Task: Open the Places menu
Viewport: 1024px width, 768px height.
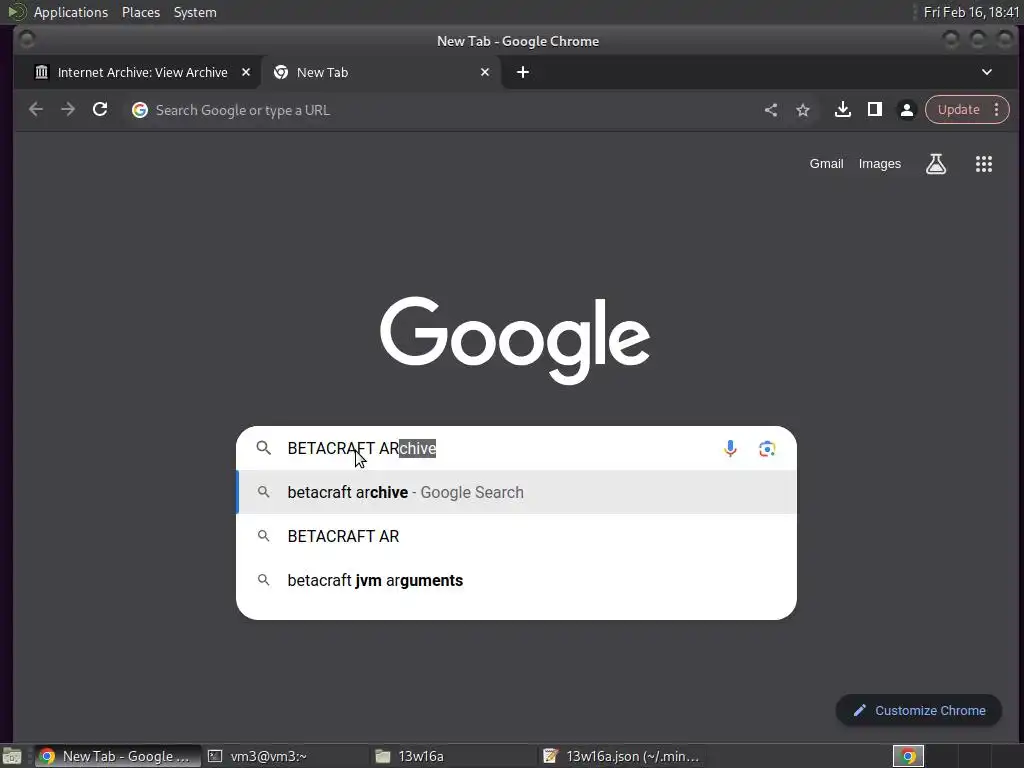Action: (141, 12)
